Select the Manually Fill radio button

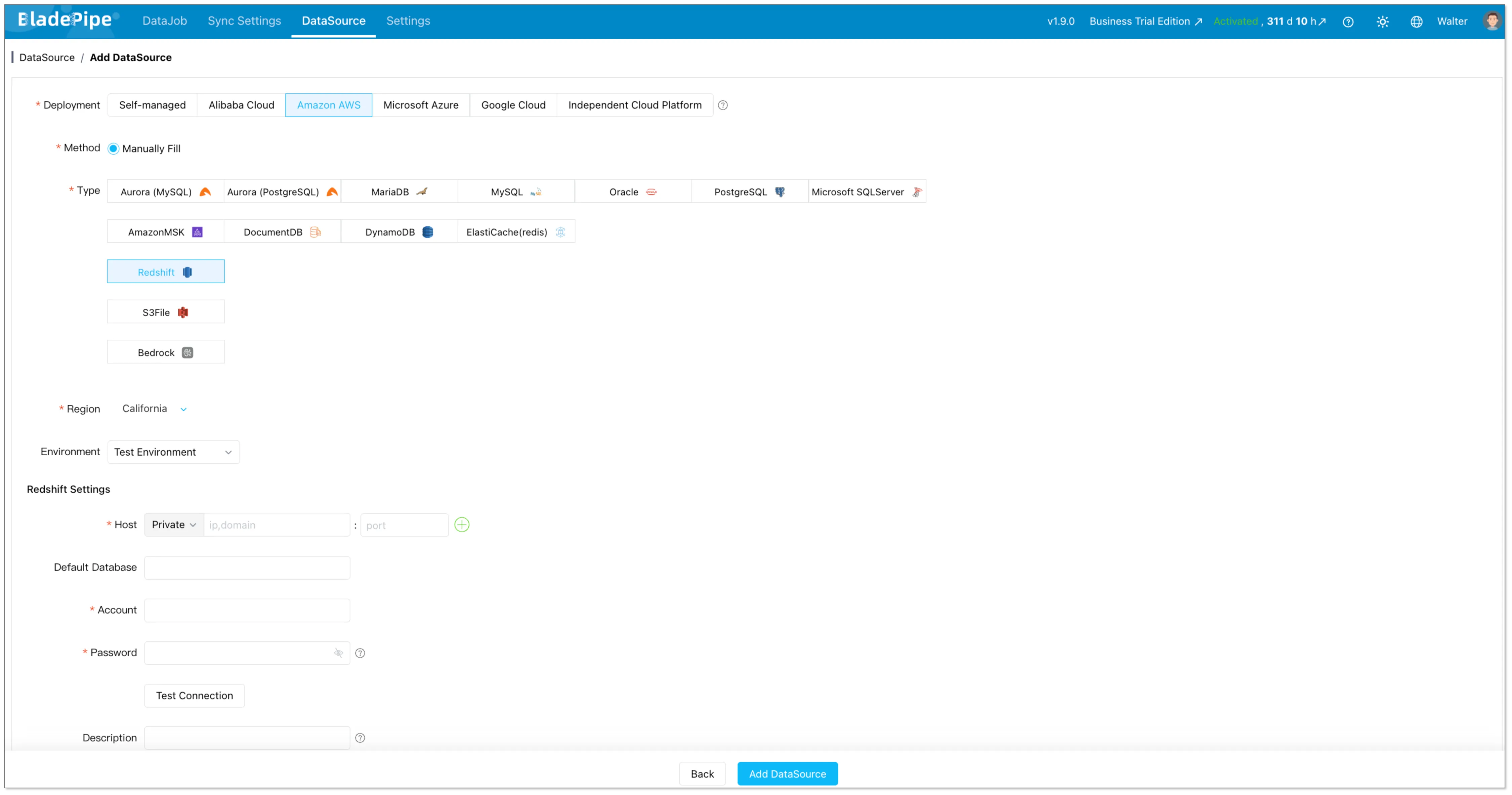(113, 149)
